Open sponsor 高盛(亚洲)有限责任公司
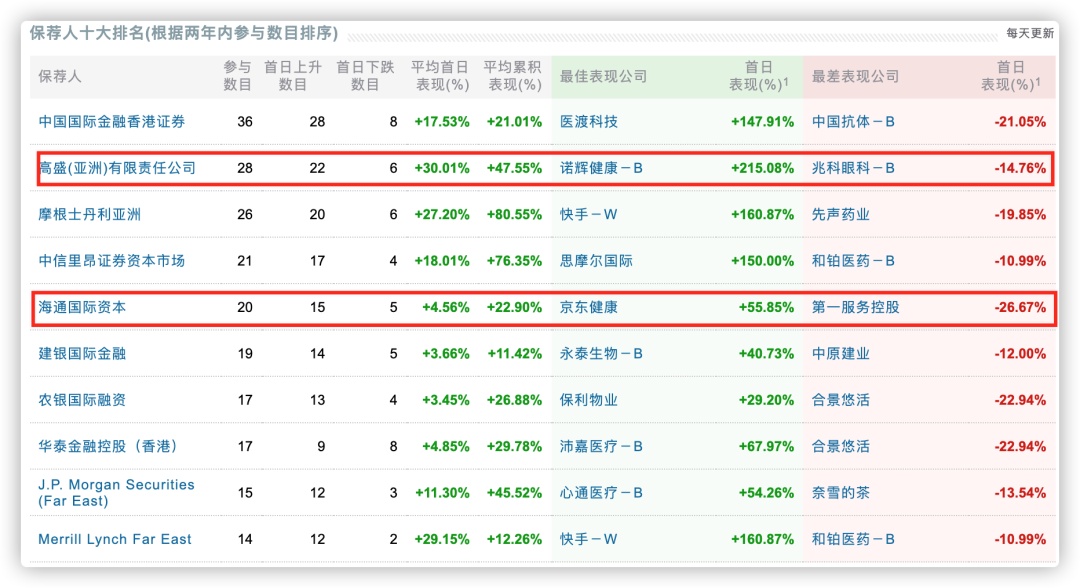Screen dimensions: 1080x588 (x=117, y=168)
